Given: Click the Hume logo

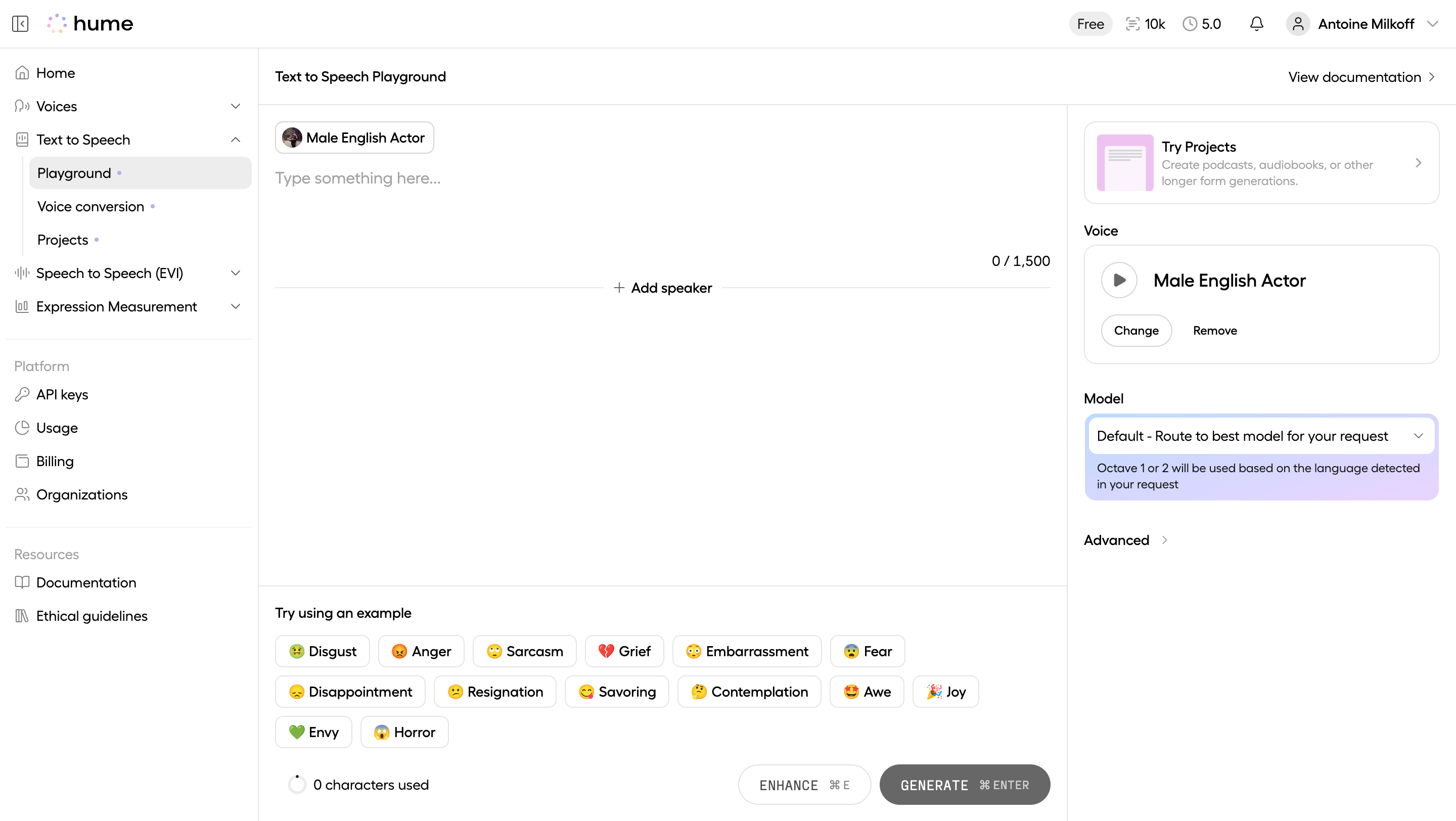Looking at the screenshot, I should [90, 24].
